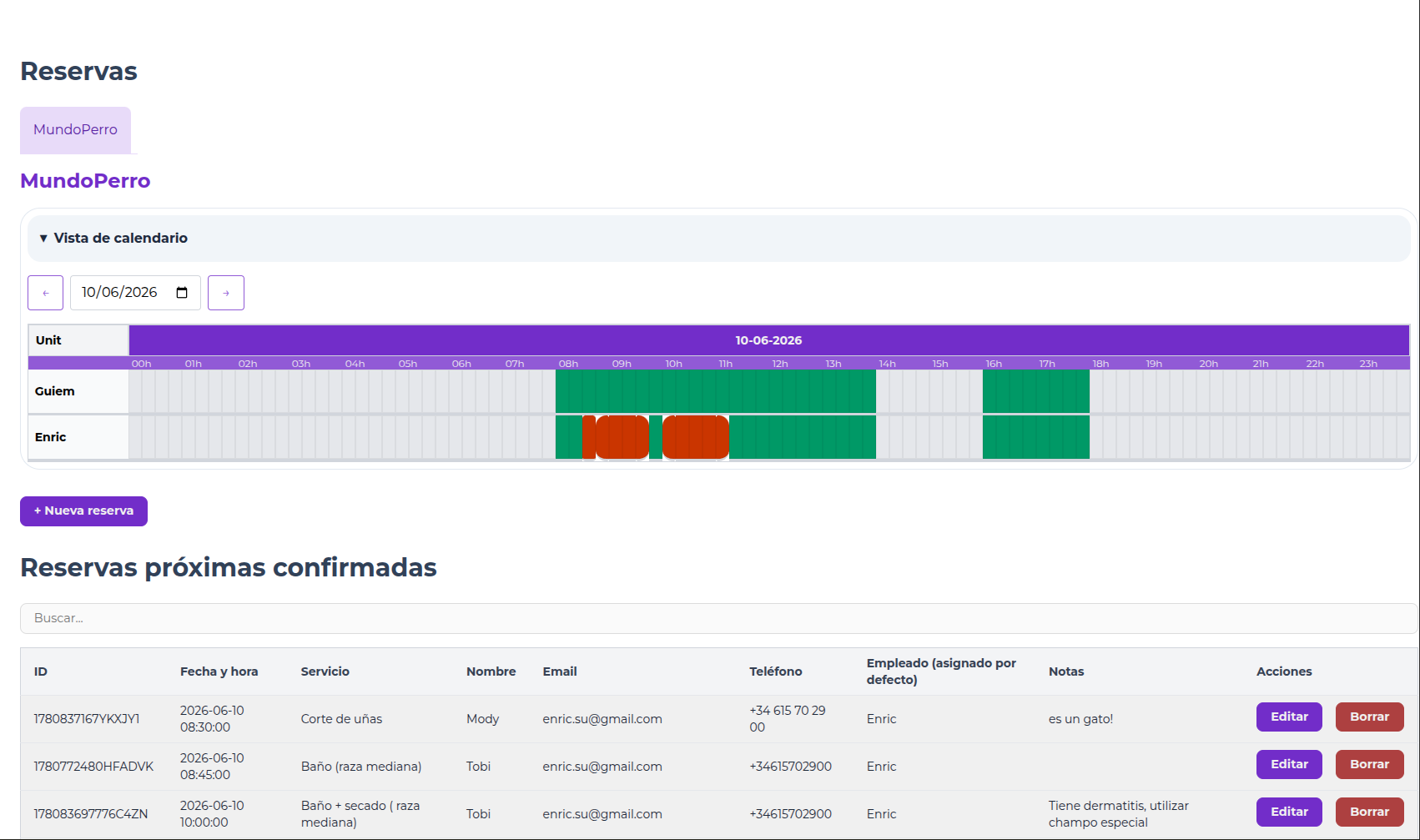Viewport: 1420px width, 840px height.
Task: Delete the Baño + secado reservation
Action: [x=1369, y=812]
